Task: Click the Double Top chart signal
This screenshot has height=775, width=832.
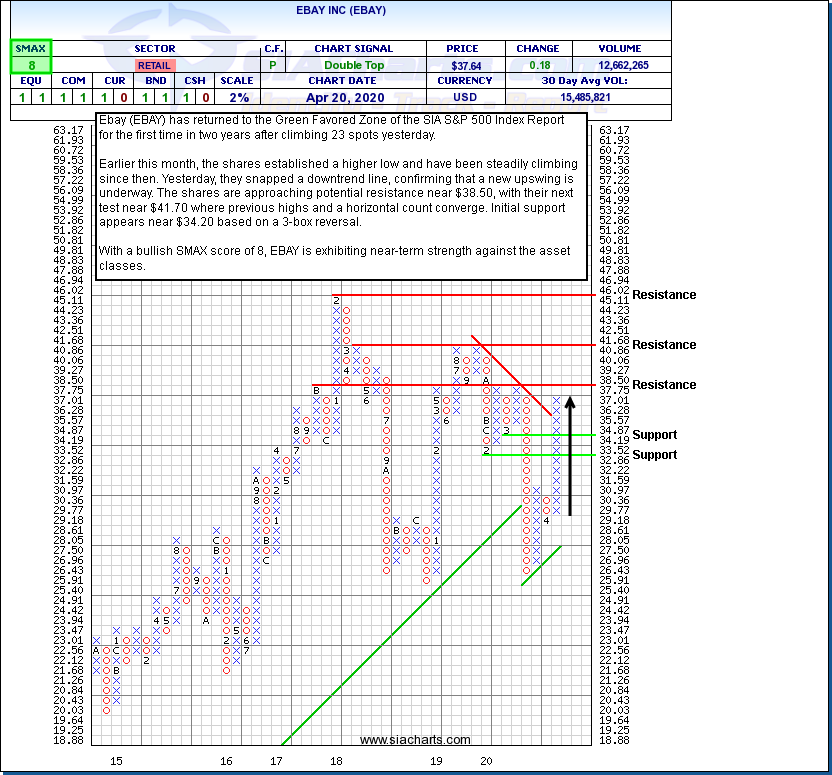Action: pyautogui.click(x=355, y=65)
